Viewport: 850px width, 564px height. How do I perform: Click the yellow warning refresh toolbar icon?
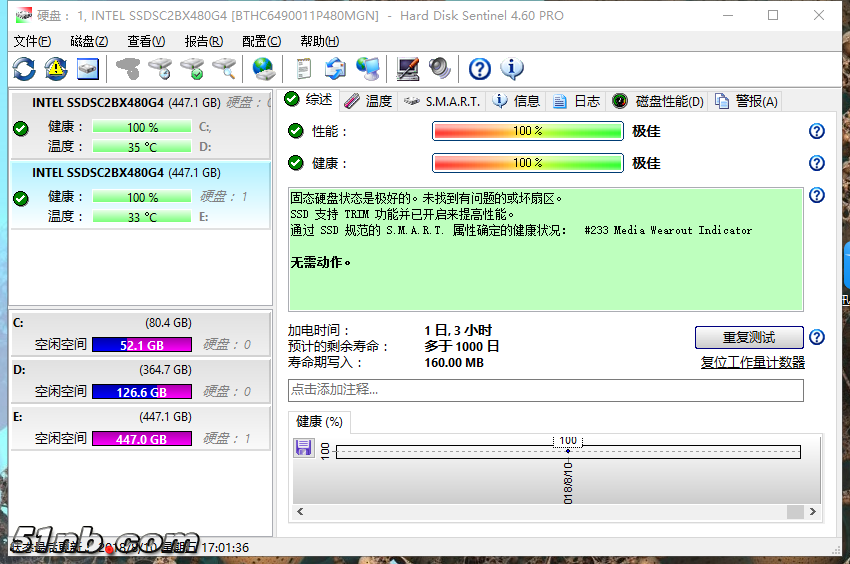(x=56, y=68)
